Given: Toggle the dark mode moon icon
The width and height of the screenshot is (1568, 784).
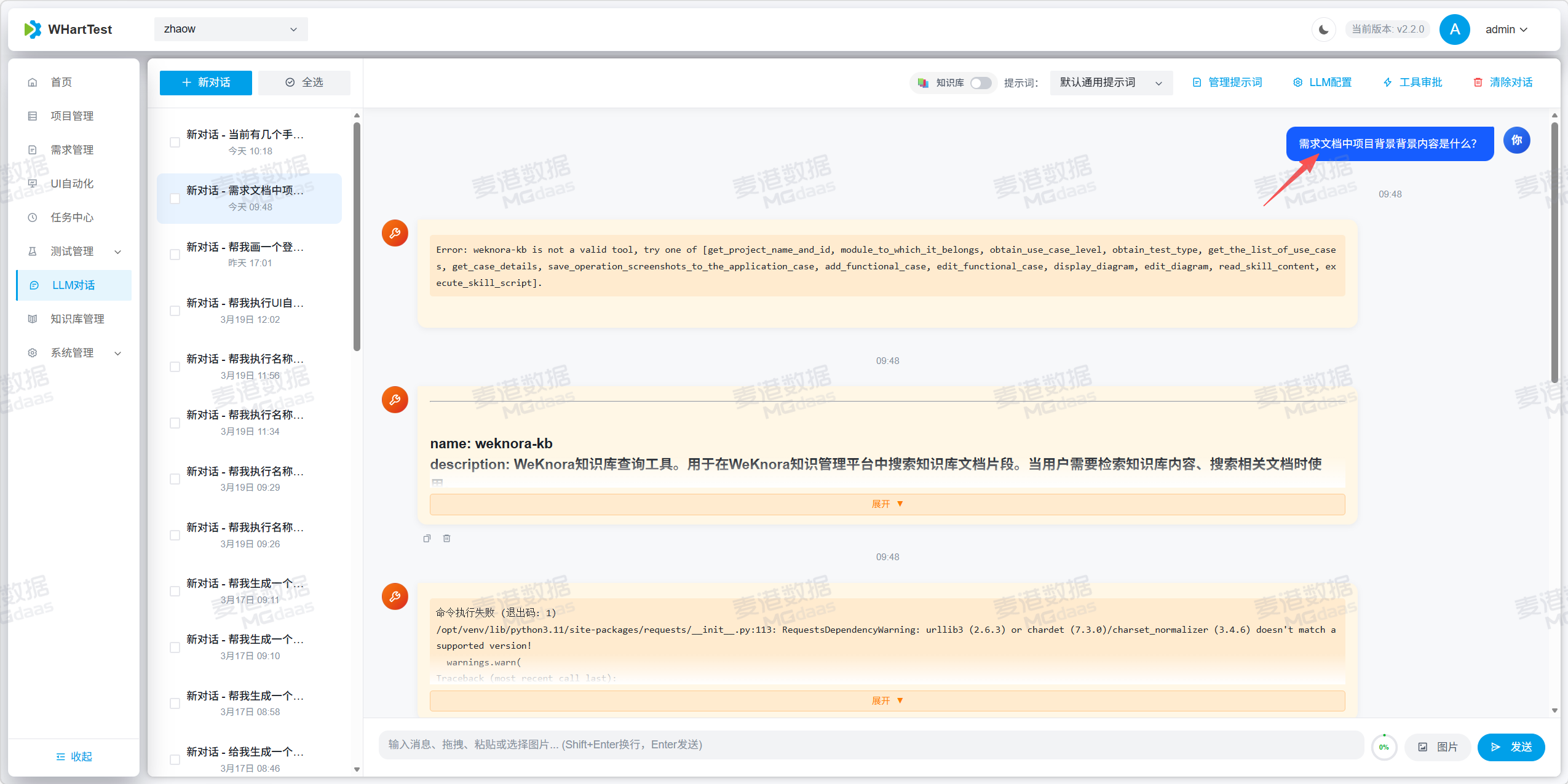Looking at the screenshot, I should pos(1323,29).
